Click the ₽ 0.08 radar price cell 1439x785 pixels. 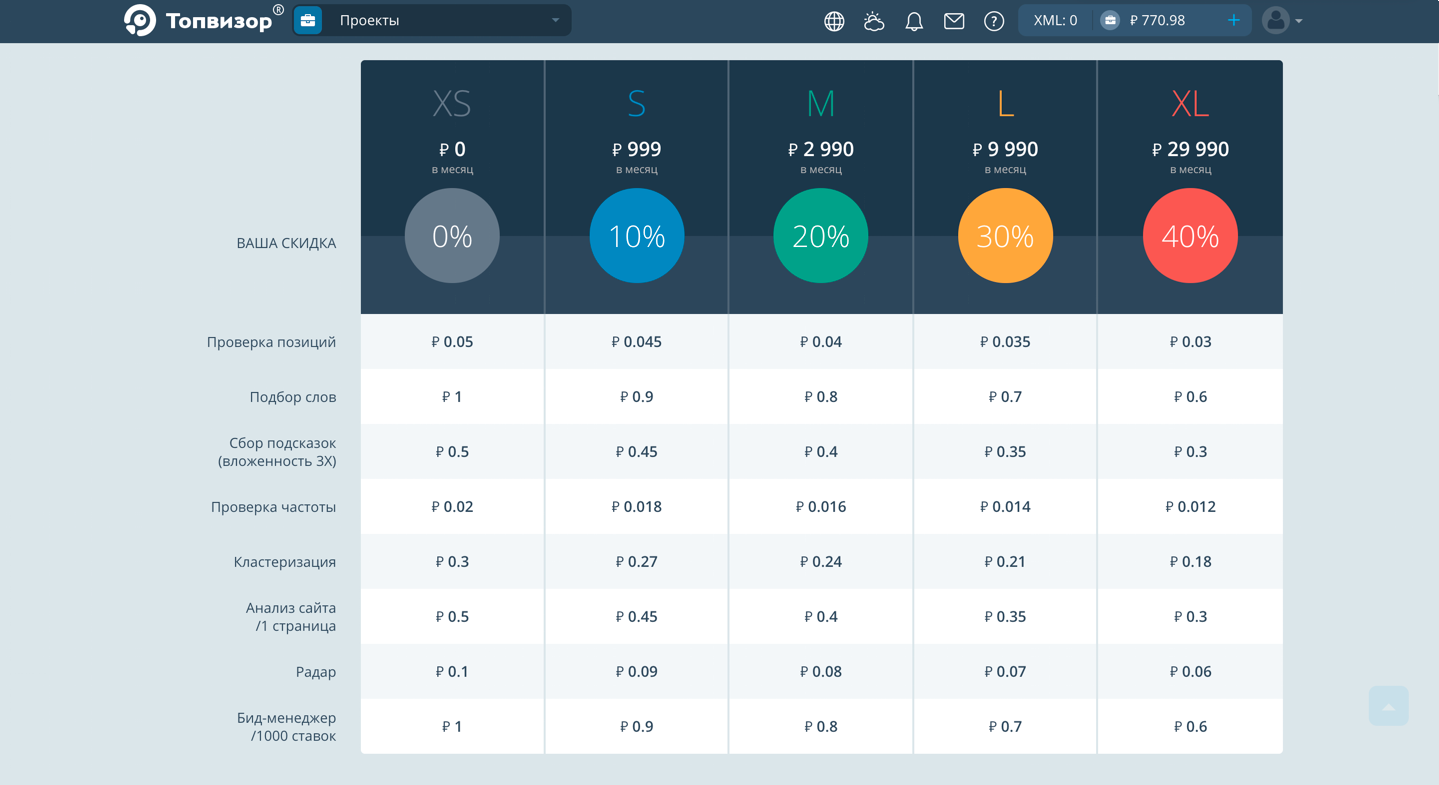click(x=821, y=672)
